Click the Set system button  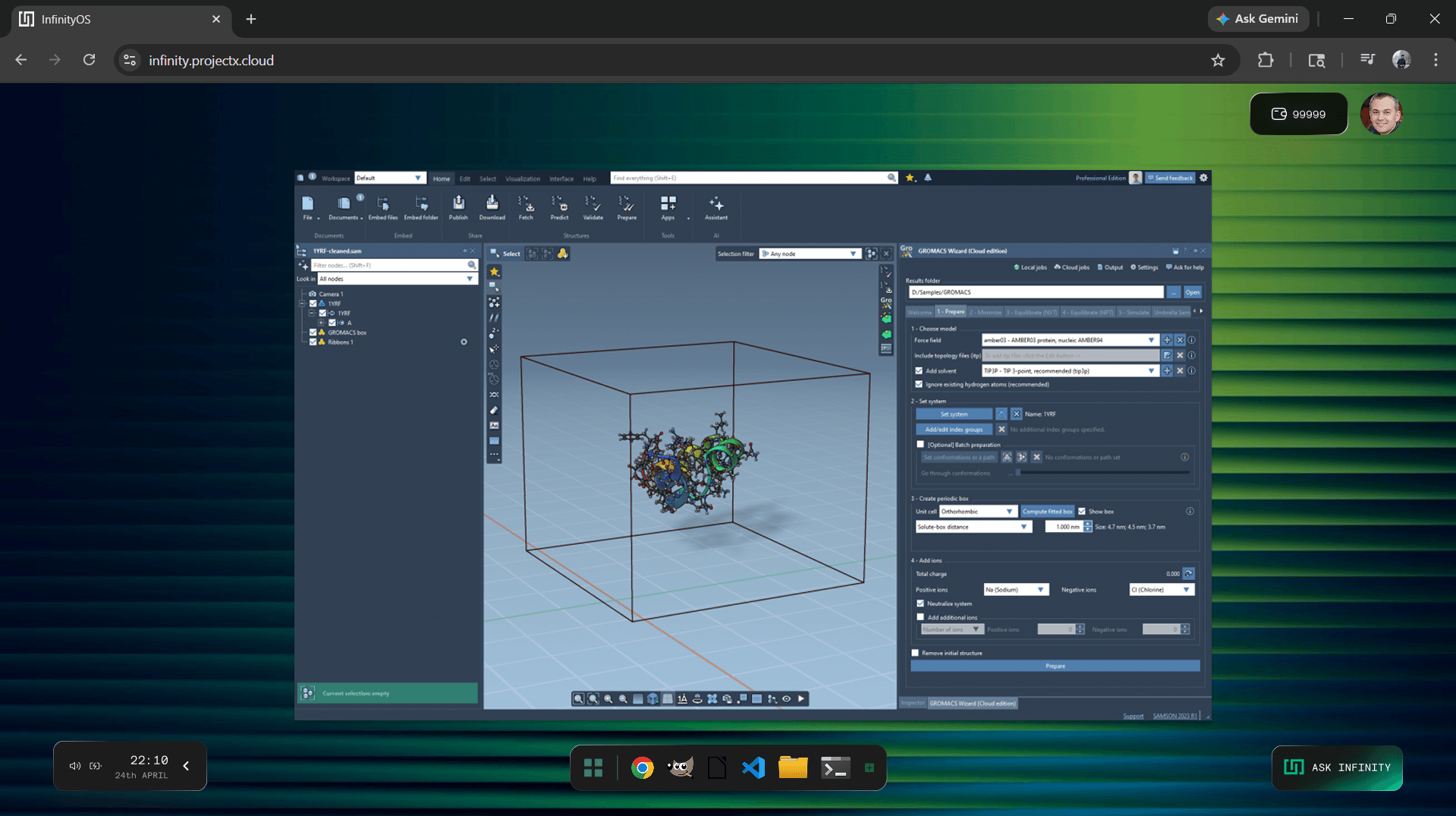(954, 414)
